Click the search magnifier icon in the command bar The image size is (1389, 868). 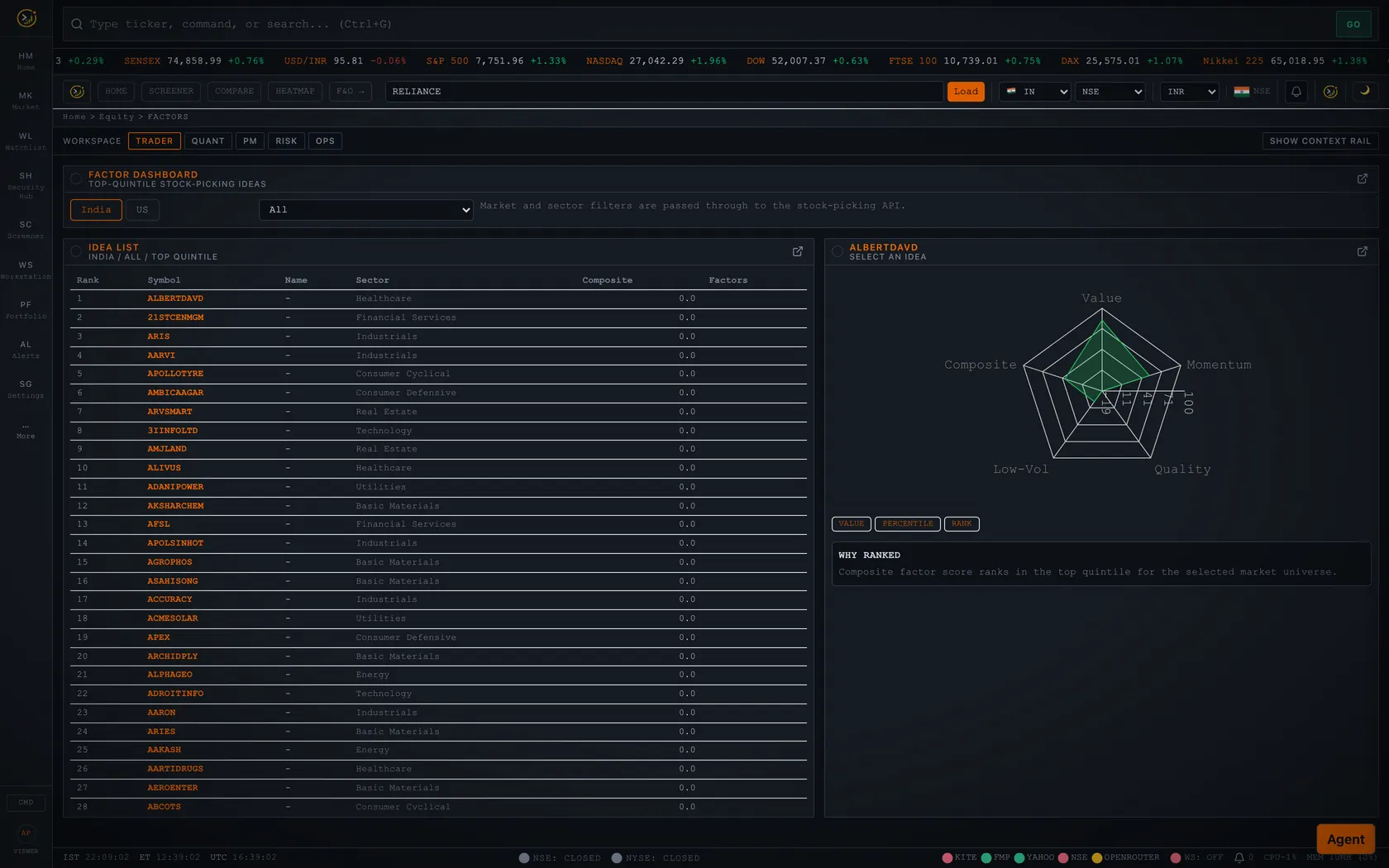tap(77, 24)
